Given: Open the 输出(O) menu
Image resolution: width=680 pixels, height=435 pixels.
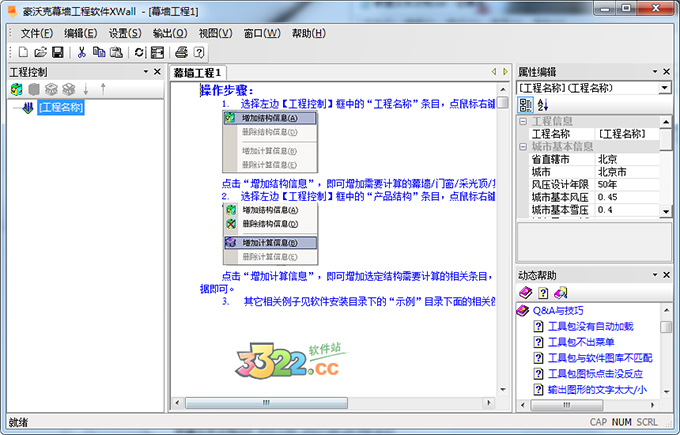Looking at the screenshot, I should 170,33.
